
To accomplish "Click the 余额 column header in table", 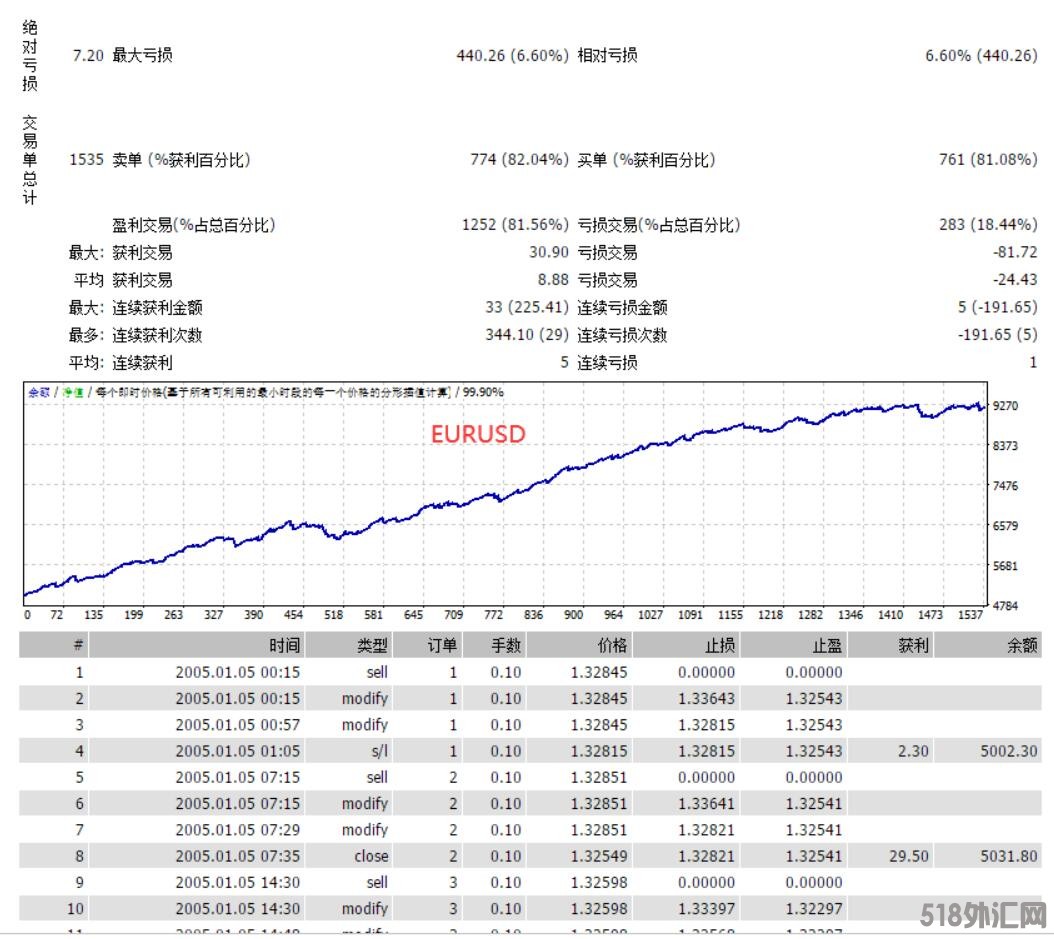I will point(1020,645).
